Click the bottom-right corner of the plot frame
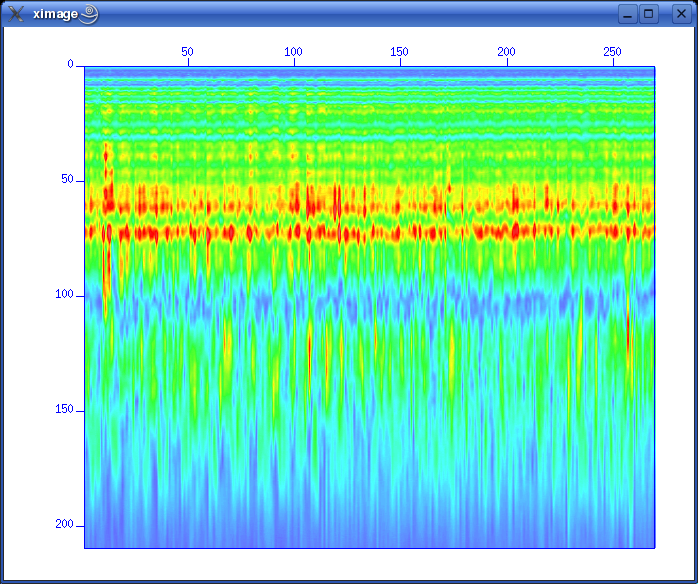This screenshot has height=584, width=698. click(654, 548)
